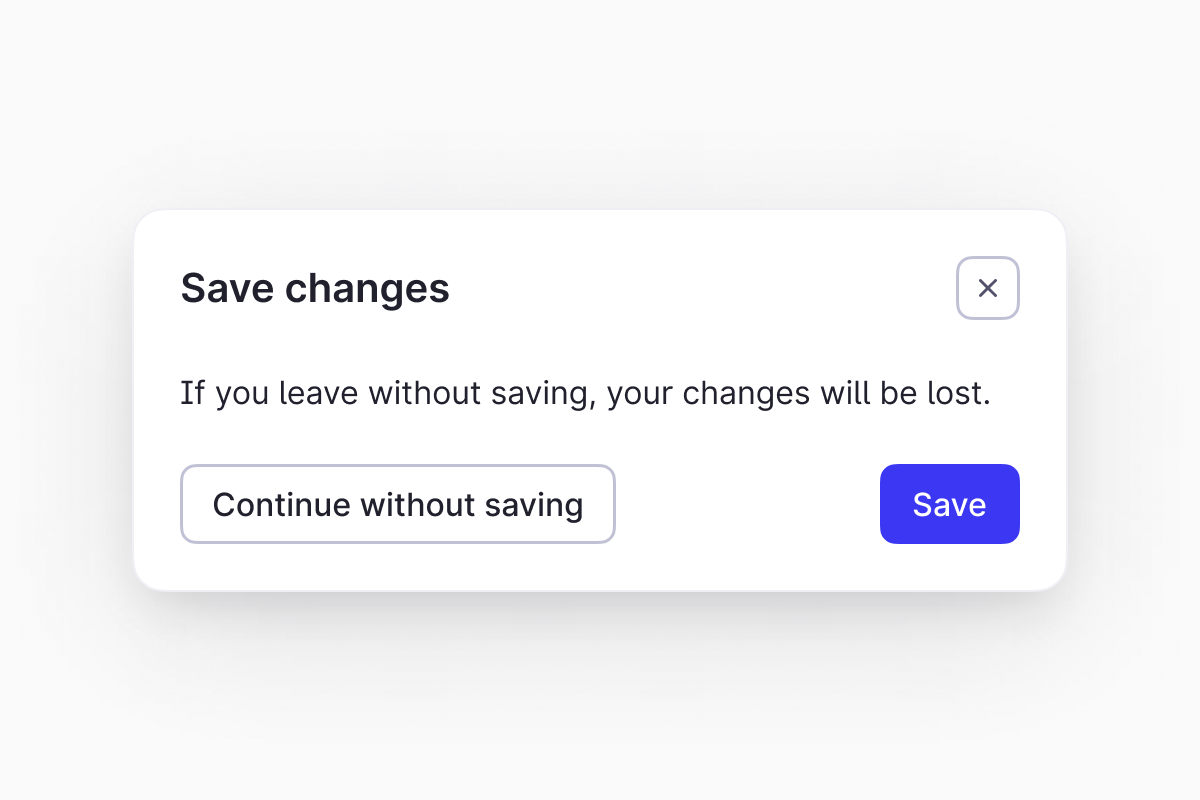Discard changes via Continue without saving
The width and height of the screenshot is (1200, 800).
[x=398, y=504]
